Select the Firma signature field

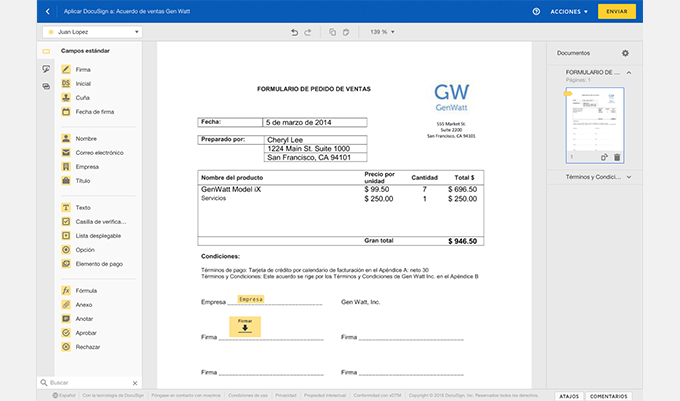82,69
